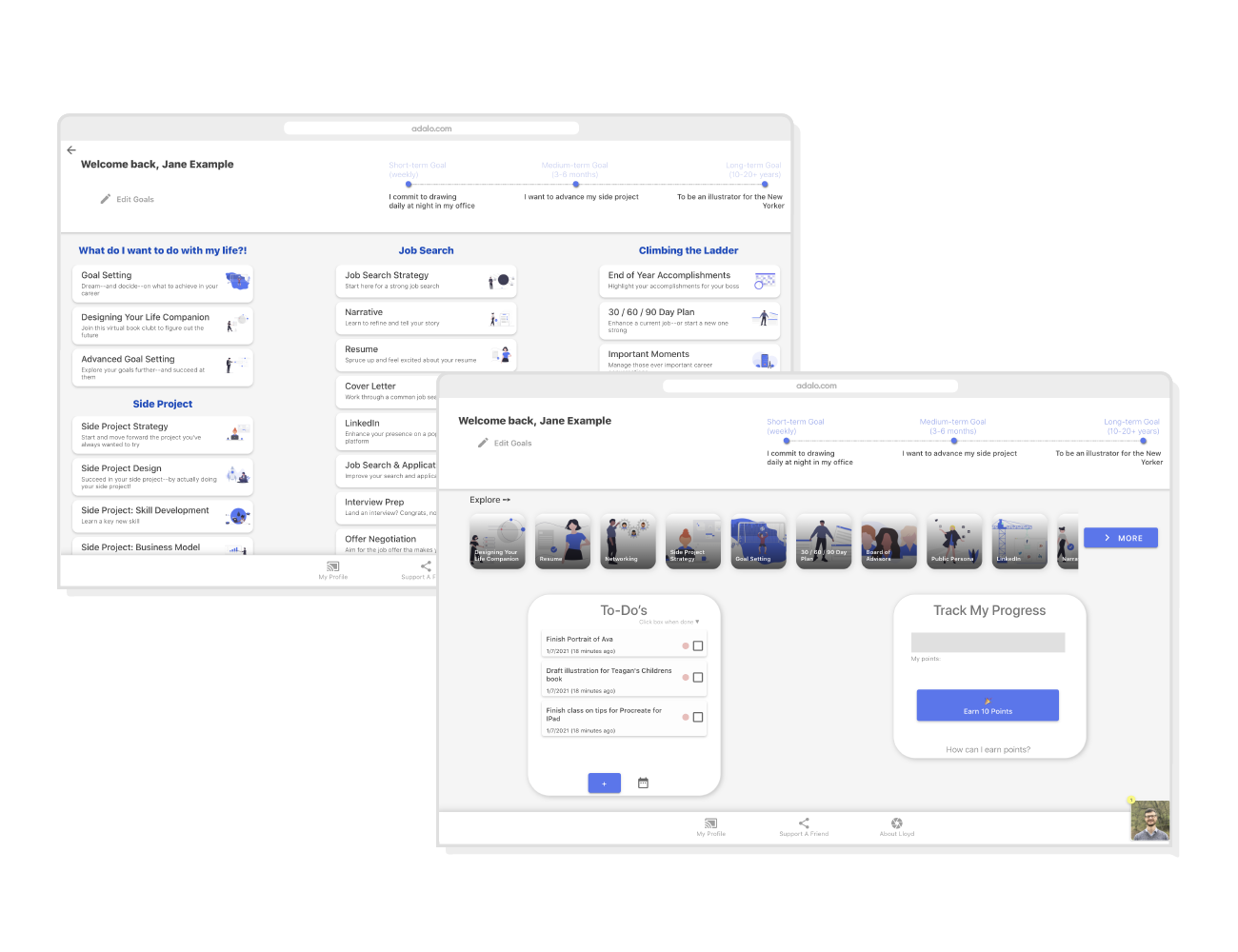
Task: Click Short-term Goal marker in front window
Action: pos(787,441)
